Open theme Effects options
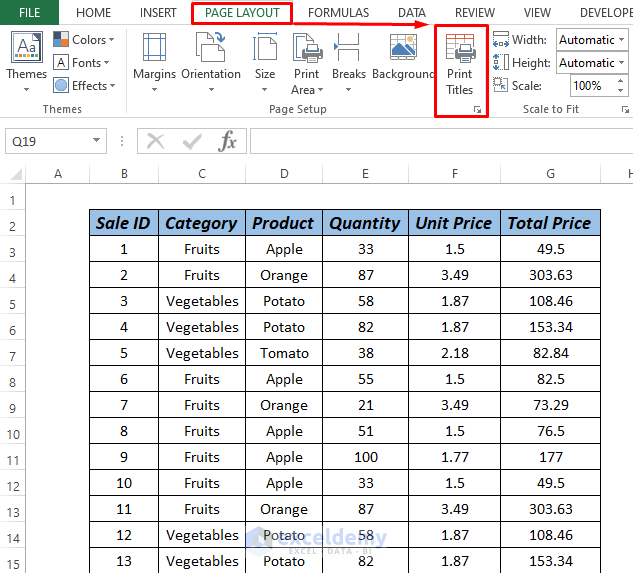This screenshot has height=573, width=633. click(84, 86)
